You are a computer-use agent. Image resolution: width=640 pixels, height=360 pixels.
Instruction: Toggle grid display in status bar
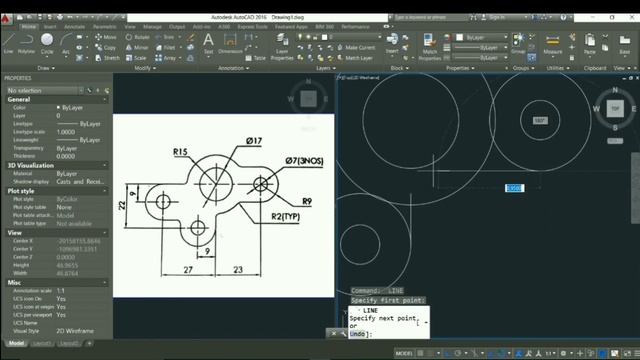tap(420, 353)
